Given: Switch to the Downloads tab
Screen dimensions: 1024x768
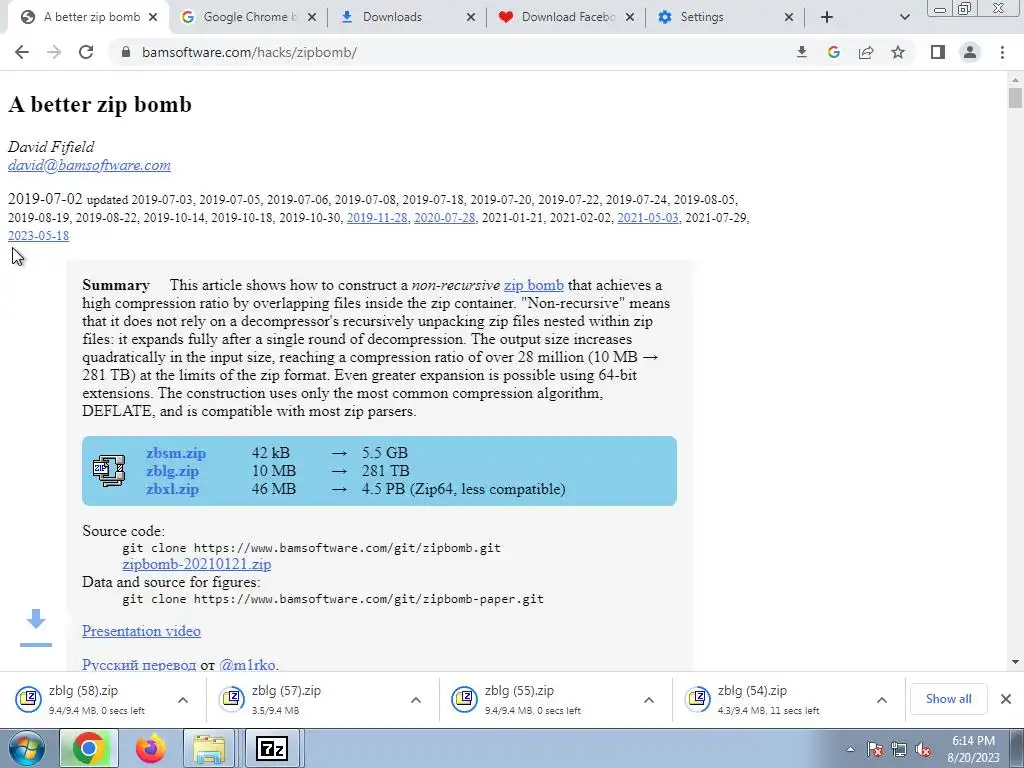Looking at the screenshot, I should tap(406, 17).
